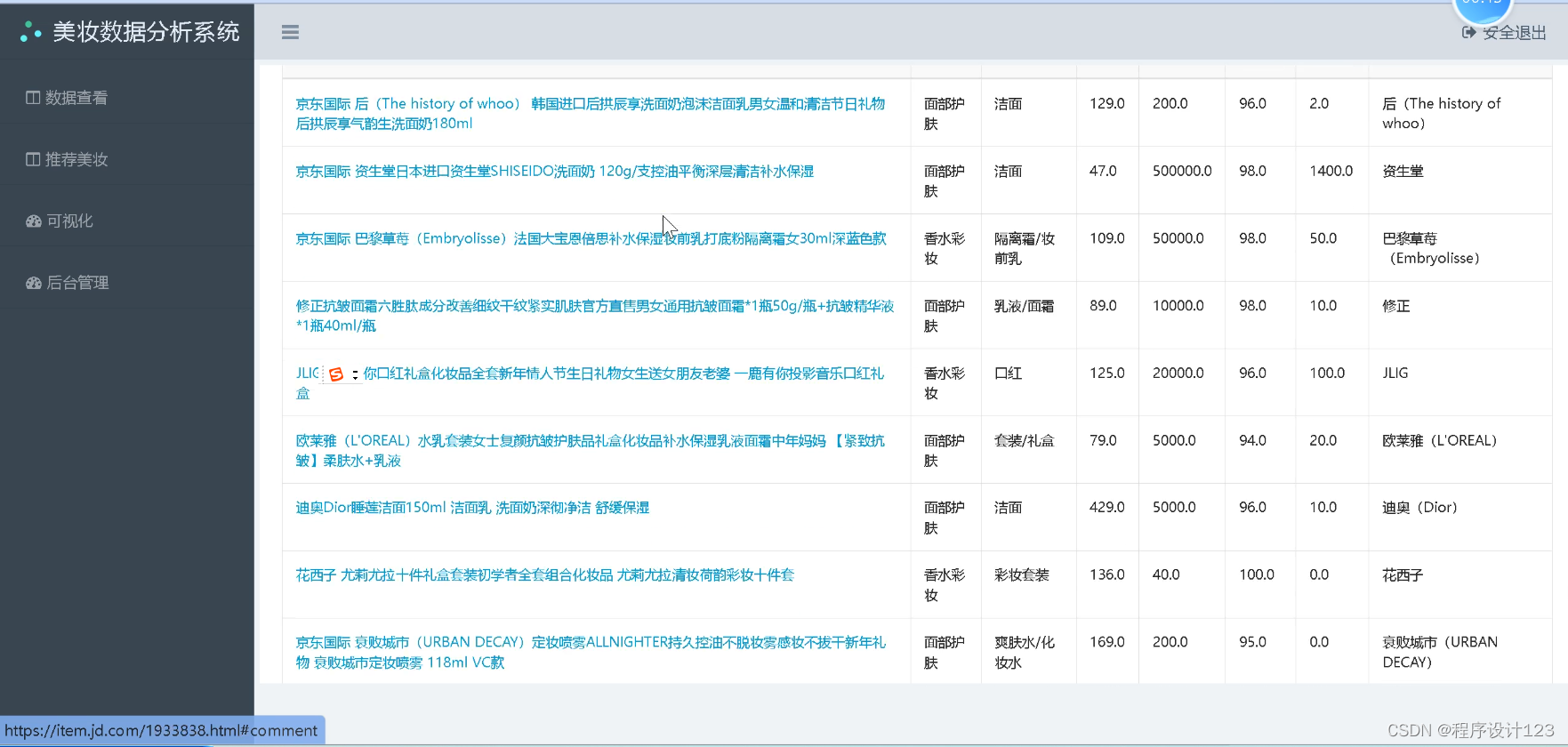Click the 安全退出 logout icon
This screenshot has width=1568, height=747.
(x=1468, y=33)
